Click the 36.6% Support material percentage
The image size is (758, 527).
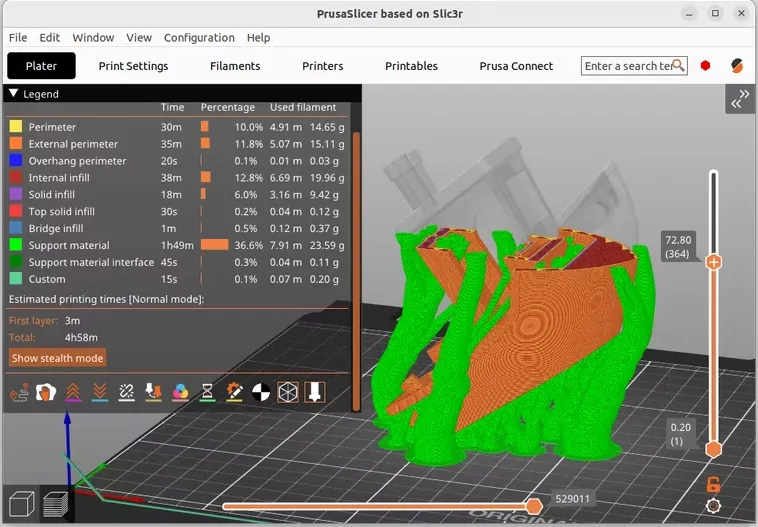tap(248, 245)
